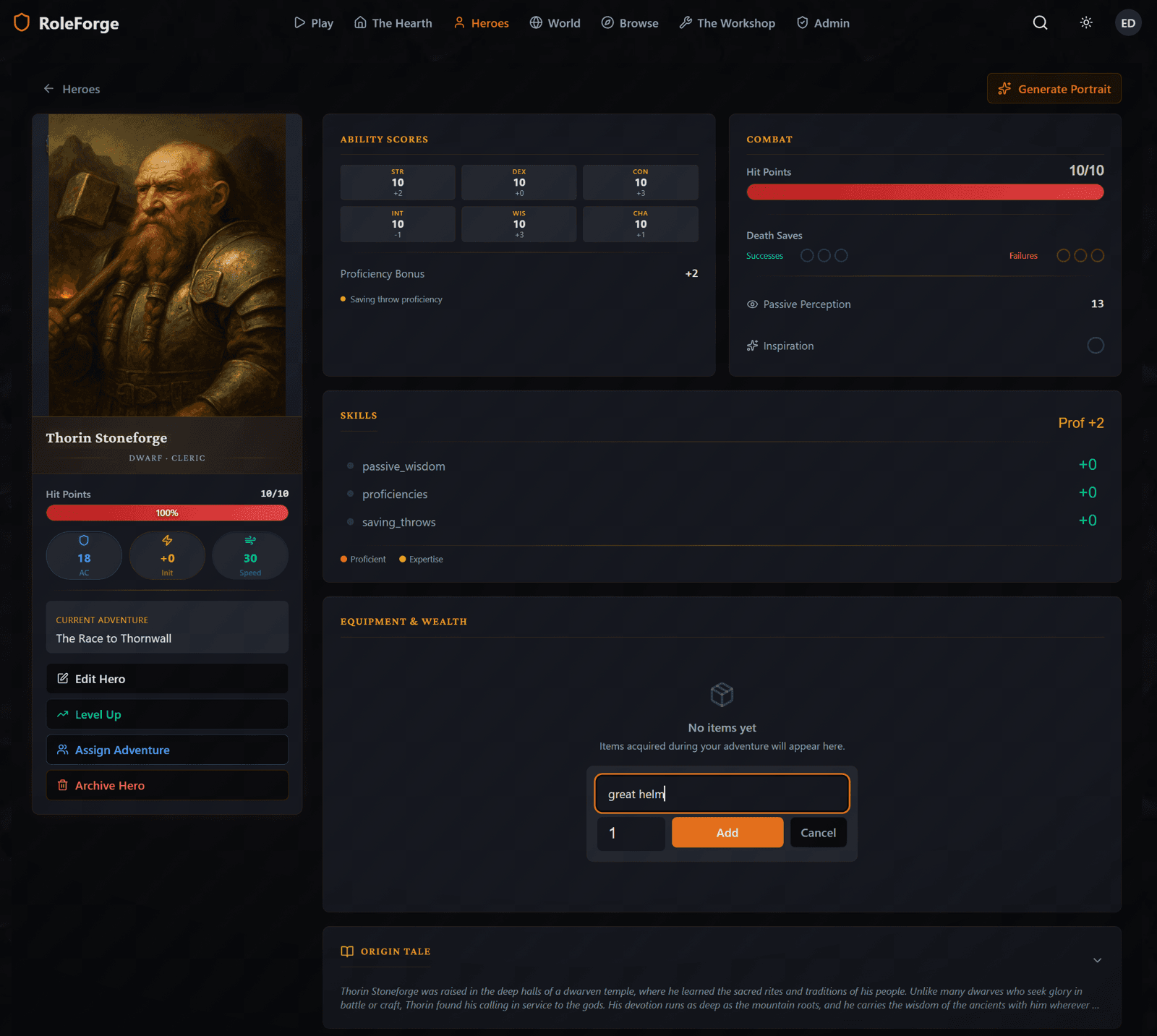Screen dimensions: 1157x1036
Task: Open The Hearth from the navigation
Action: (393, 22)
